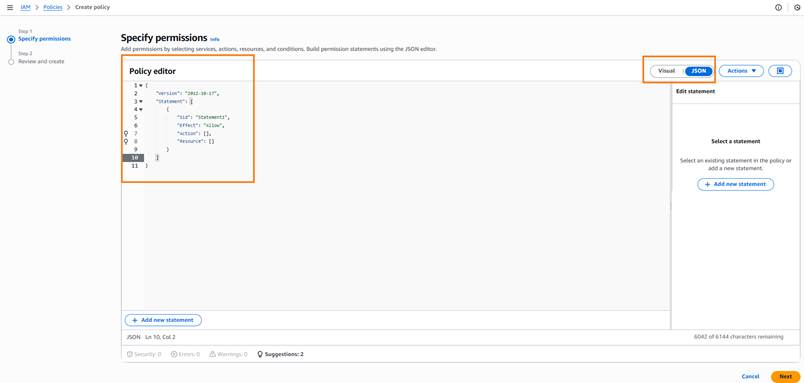The width and height of the screenshot is (804, 383).
Task: Select the Step 2 Review and create radio
Action: pyautogui.click(x=11, y=62)
